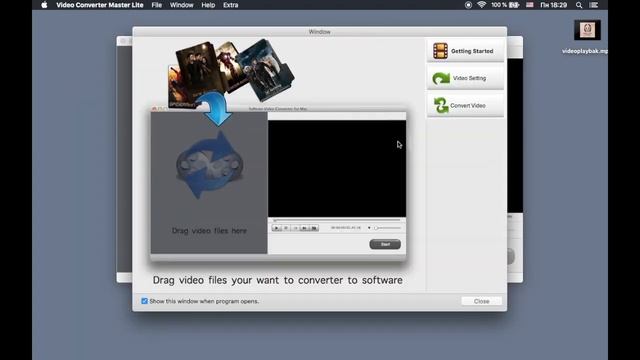
Task: Close the guide window with Close button
Action: (x=482, y=301)
